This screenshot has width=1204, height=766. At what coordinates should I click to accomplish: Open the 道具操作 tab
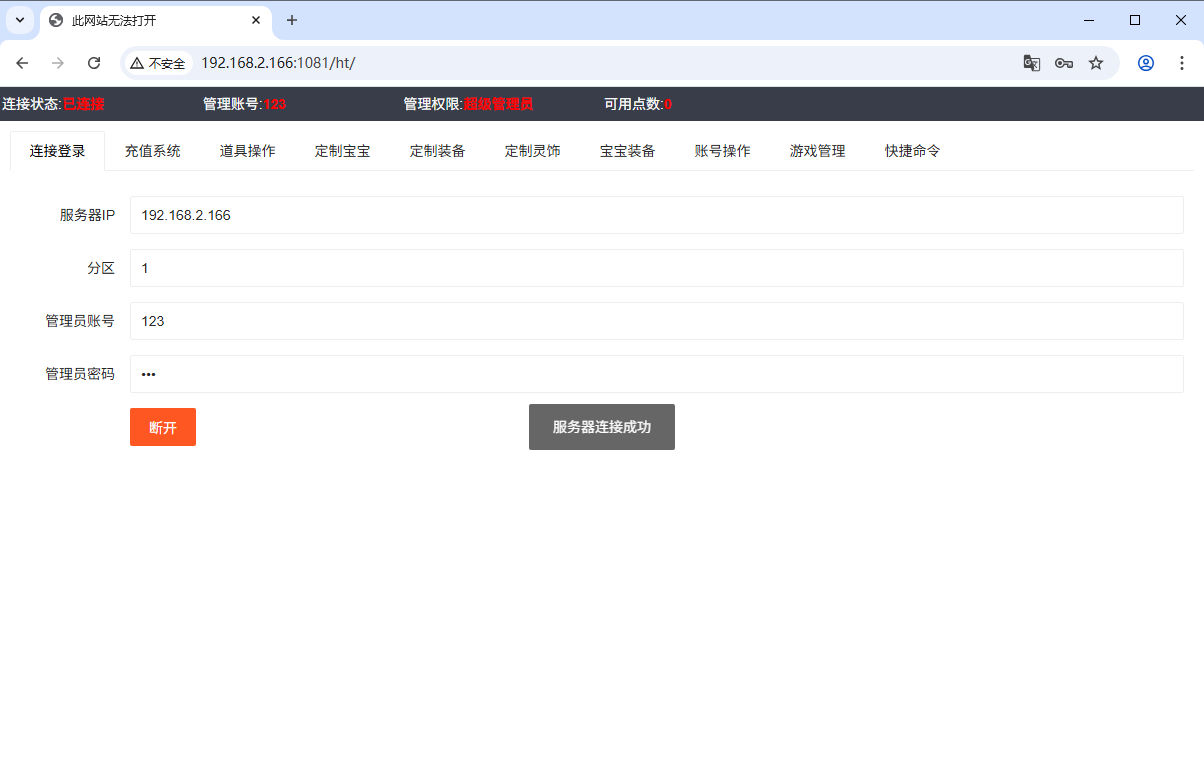247,151
